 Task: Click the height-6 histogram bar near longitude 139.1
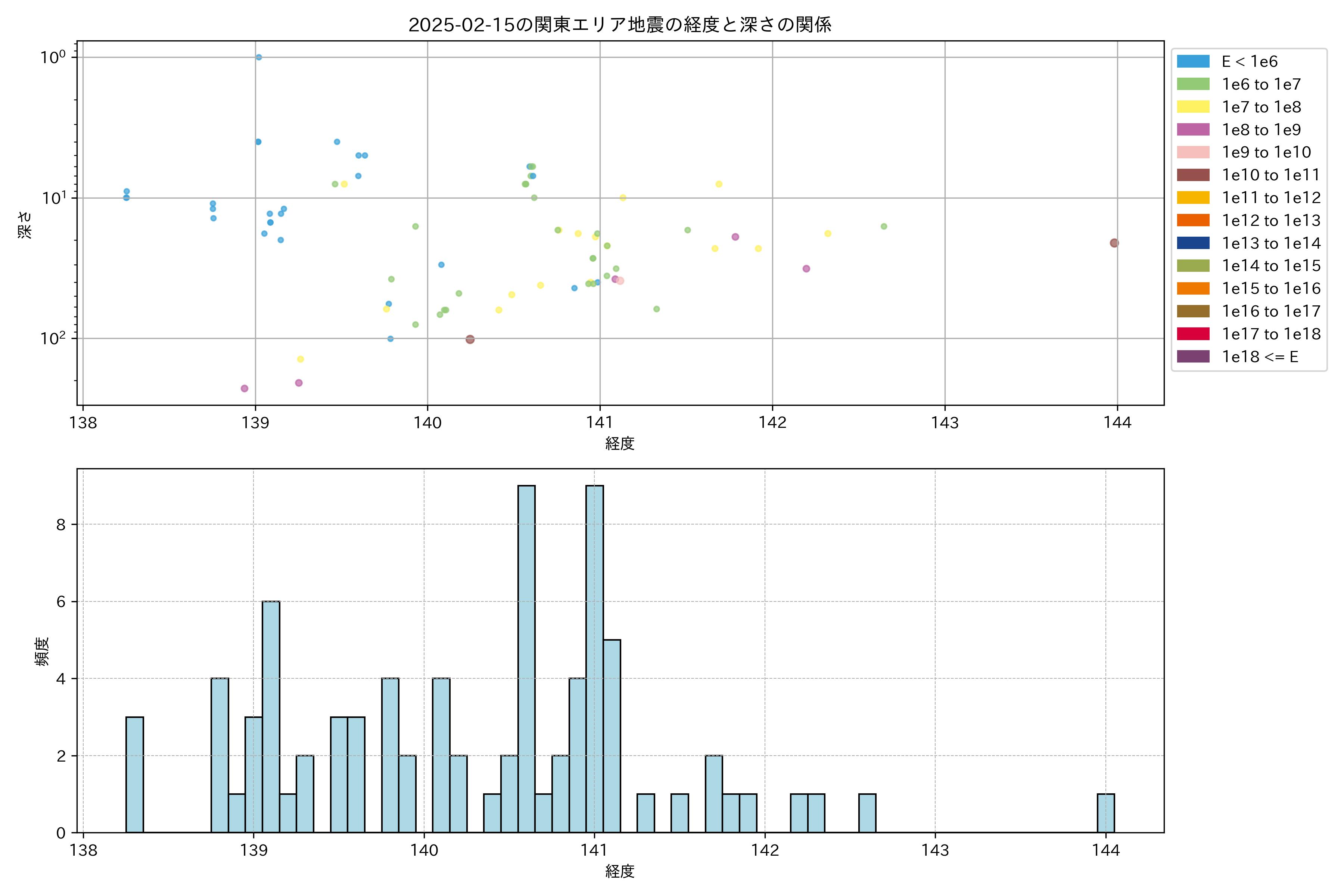(x=271, y=716)
